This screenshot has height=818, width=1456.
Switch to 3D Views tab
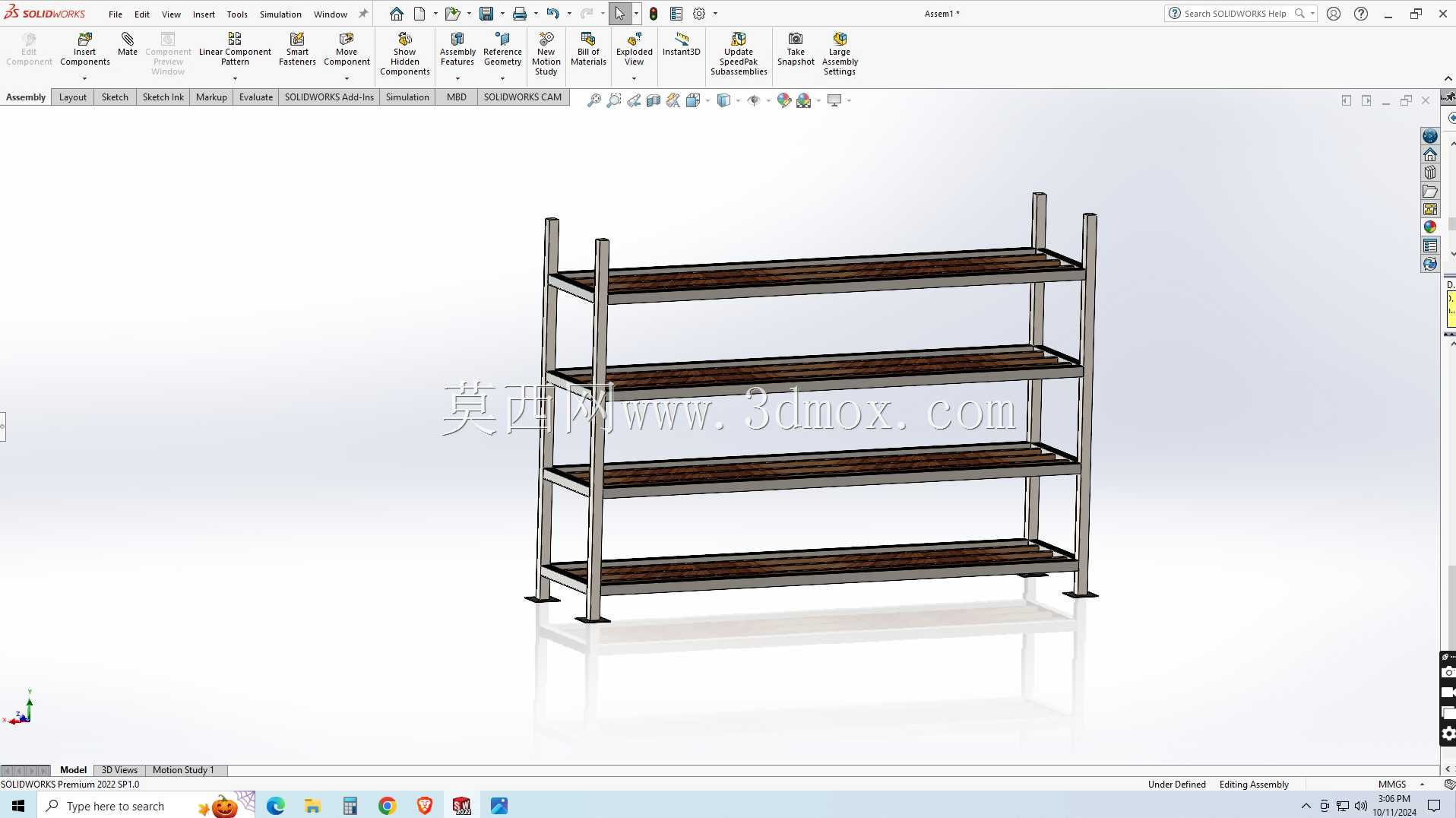click(x=119, y=770)
